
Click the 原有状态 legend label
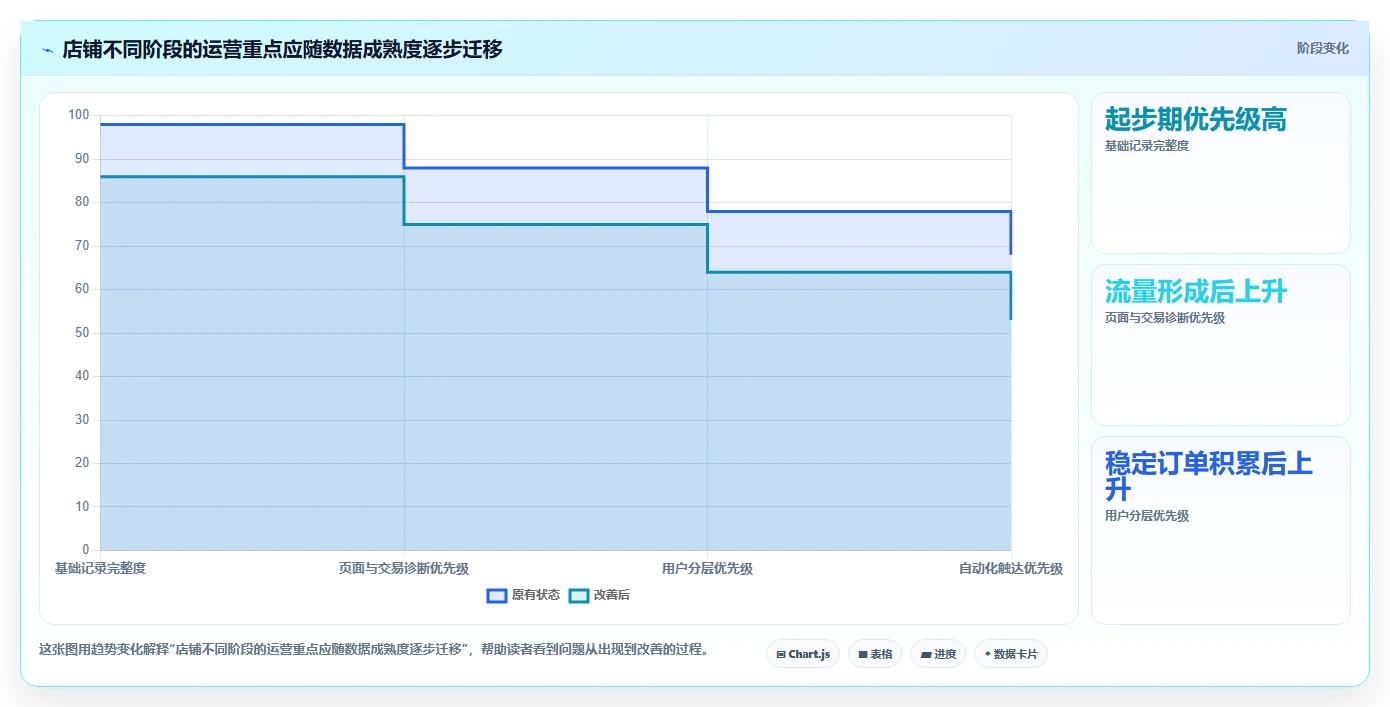[536, 595]
